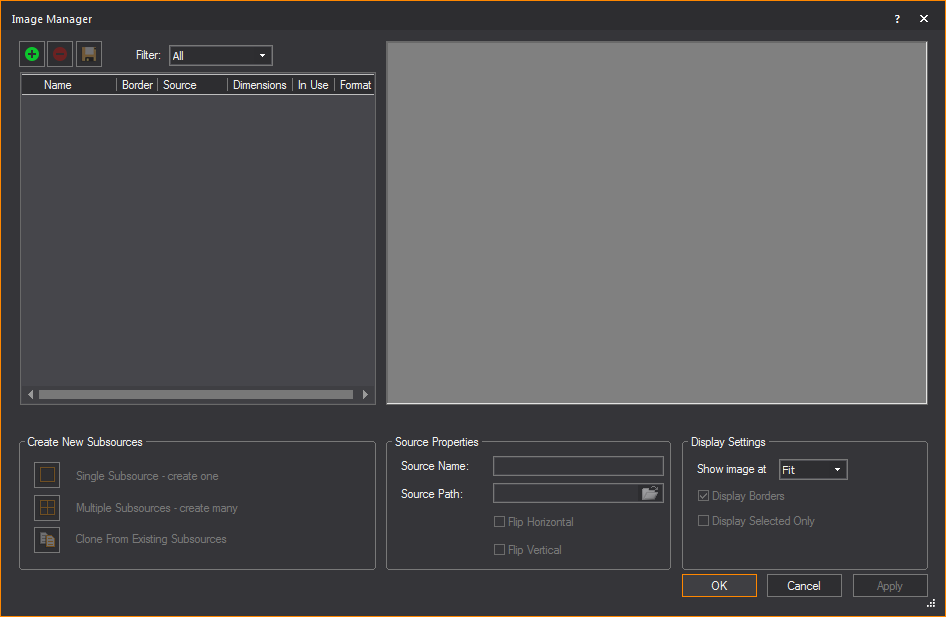Click Multiple Subsources grid icon

[47, 508]
